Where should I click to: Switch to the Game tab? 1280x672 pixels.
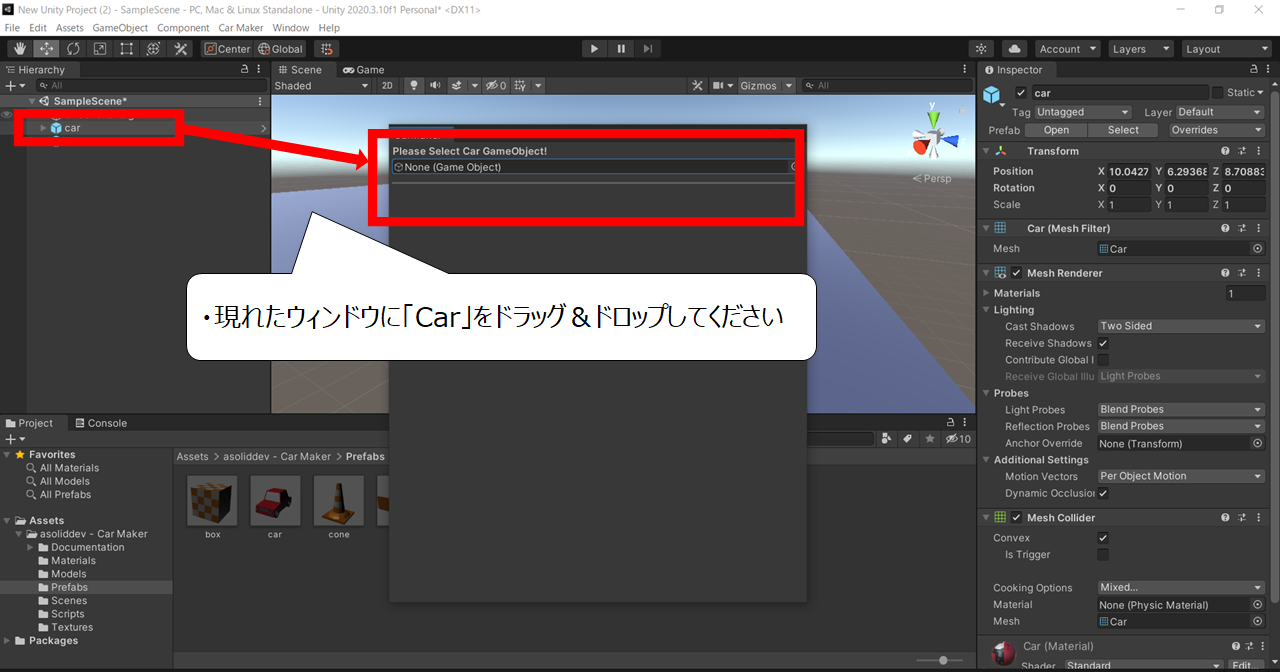(x=363, y=70)
